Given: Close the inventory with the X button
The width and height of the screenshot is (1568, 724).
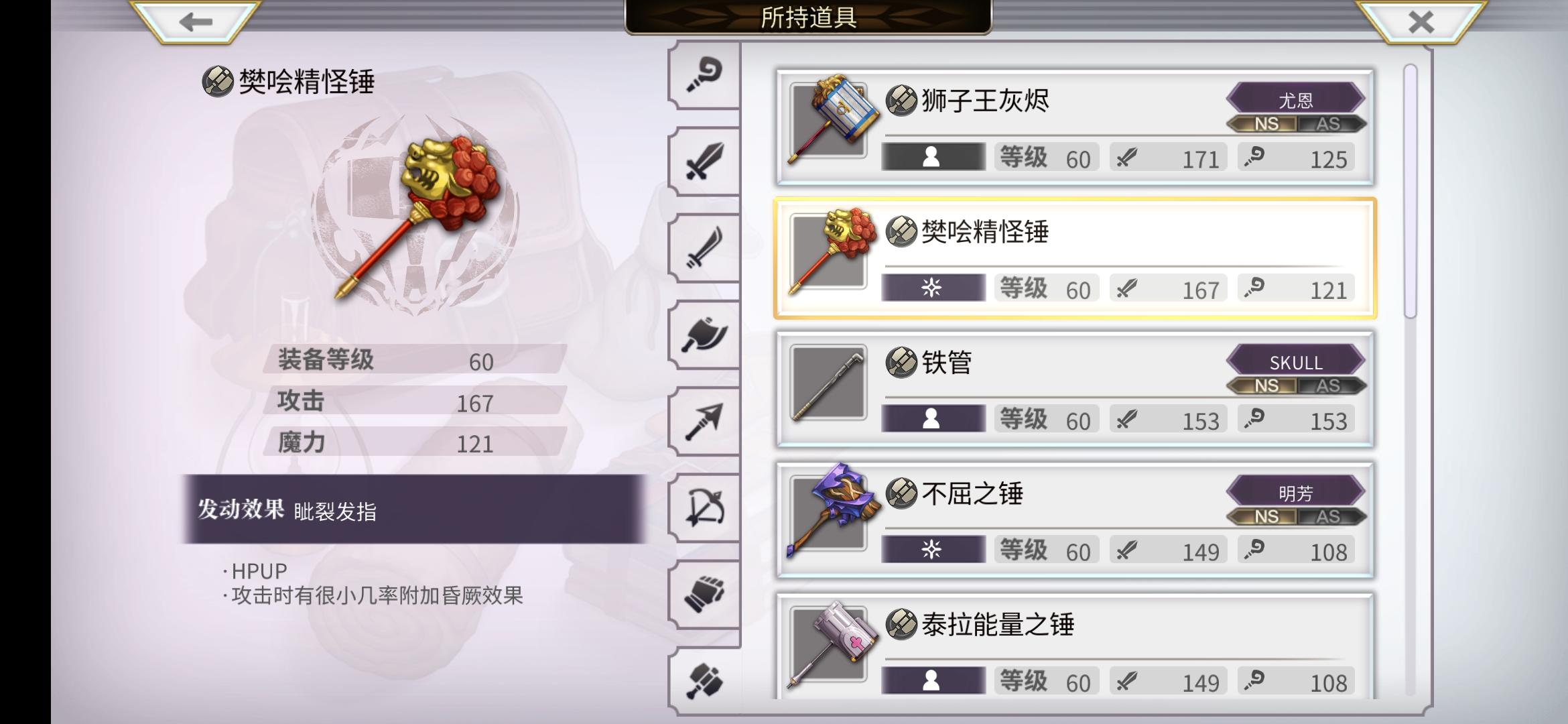Looking at the screenshot, I should tap(1420, 21).
